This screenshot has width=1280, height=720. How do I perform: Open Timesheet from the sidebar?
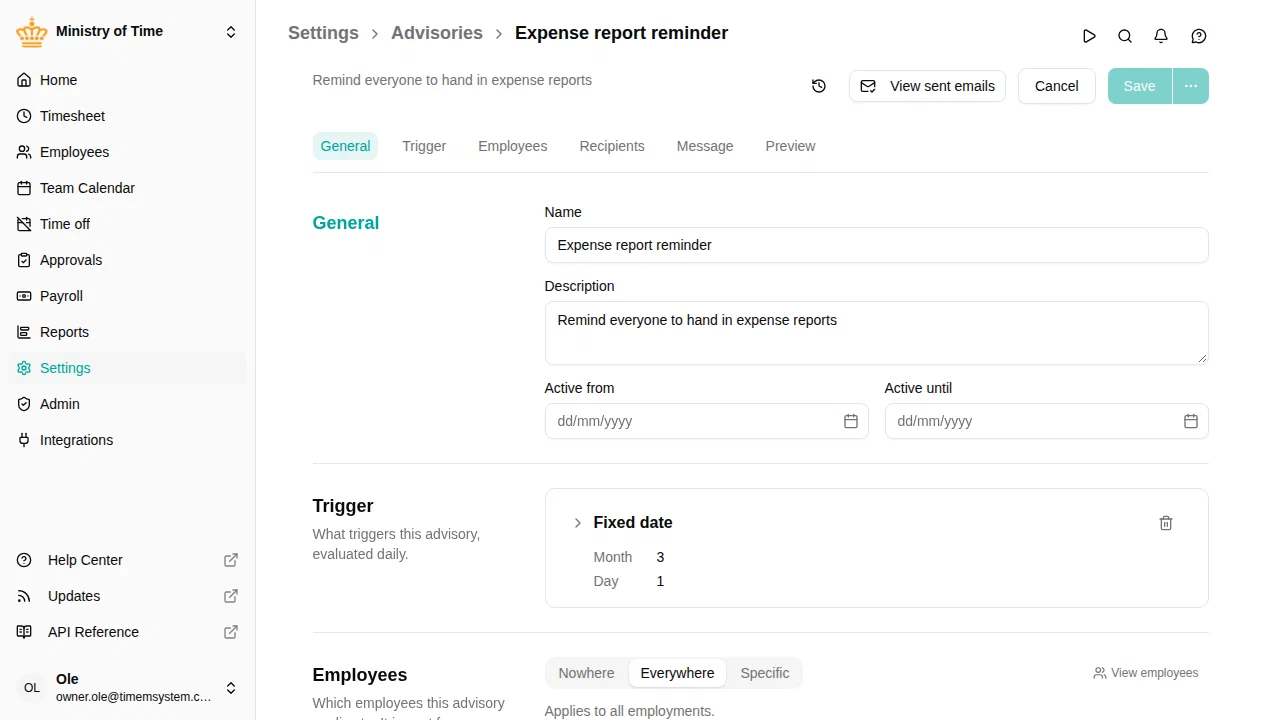coord(127,116)
